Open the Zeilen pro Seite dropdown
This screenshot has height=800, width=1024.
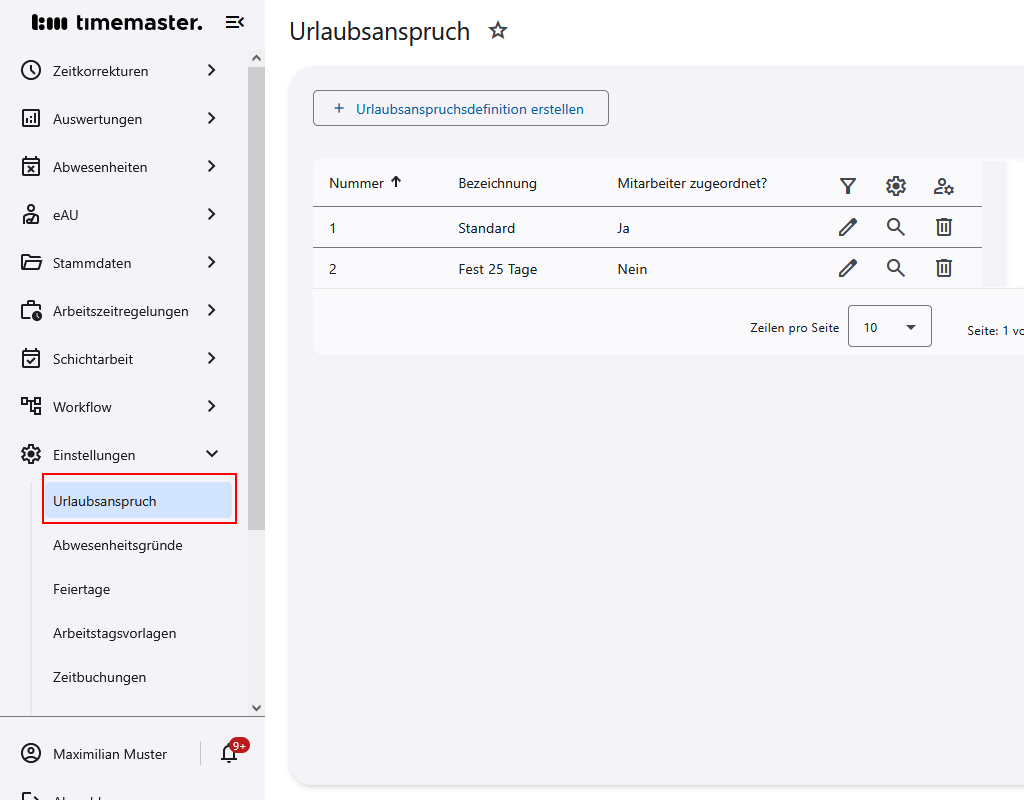[889, 326]
